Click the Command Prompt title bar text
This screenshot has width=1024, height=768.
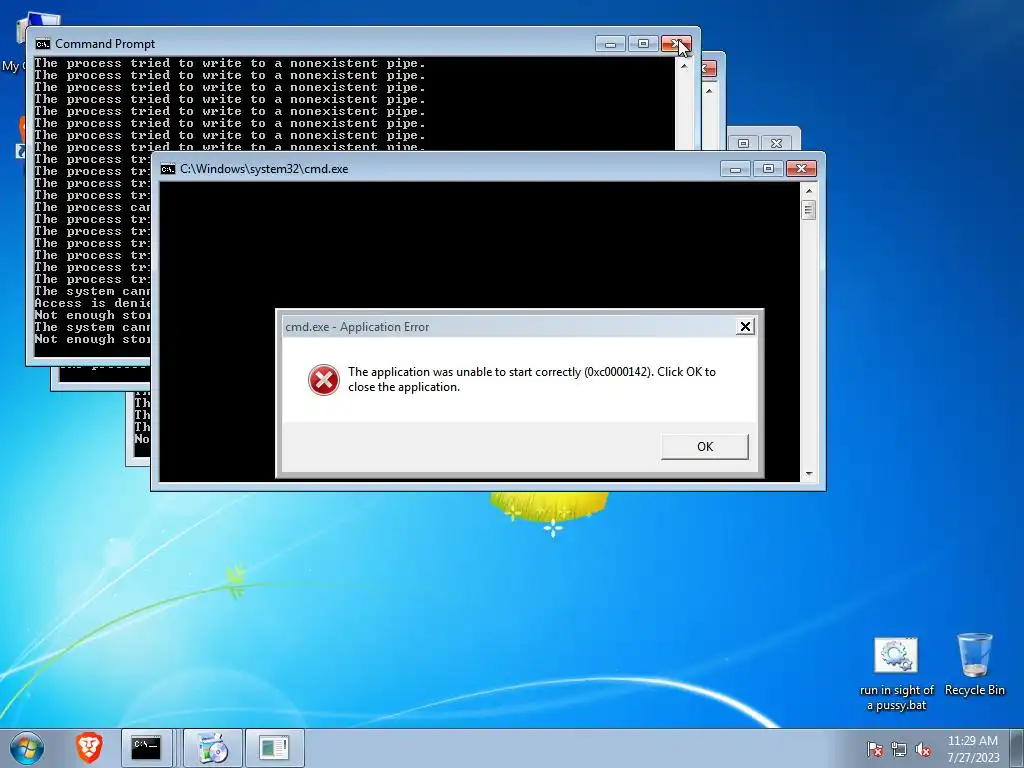click(x=105, y=44)
